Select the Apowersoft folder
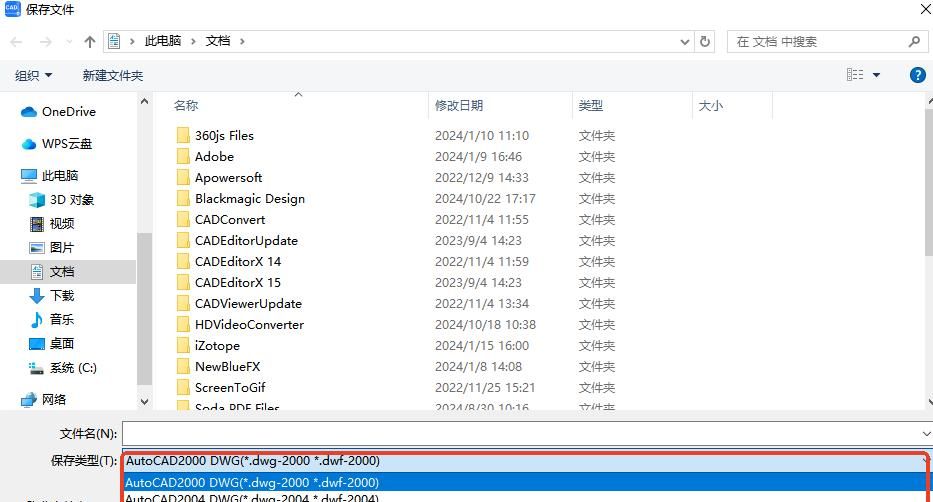Screen dimensions: 933x502 tap(228, 178)
